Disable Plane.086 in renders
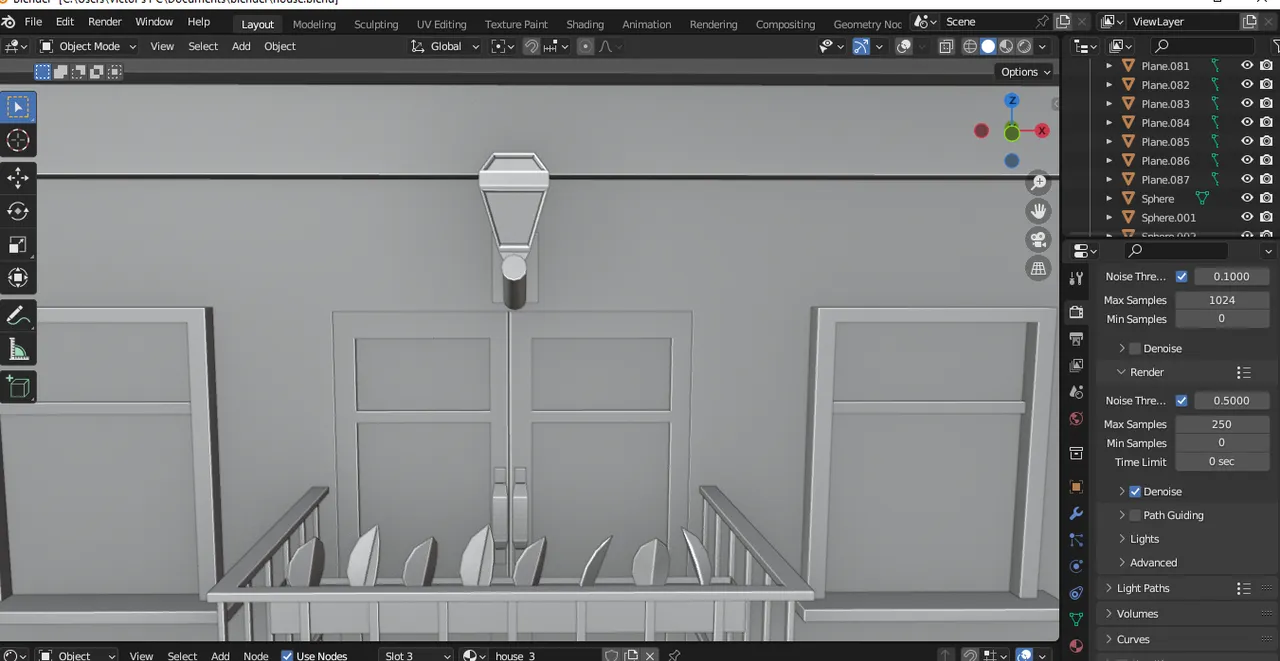The image size is (1280, 661). click(1267, 161)
